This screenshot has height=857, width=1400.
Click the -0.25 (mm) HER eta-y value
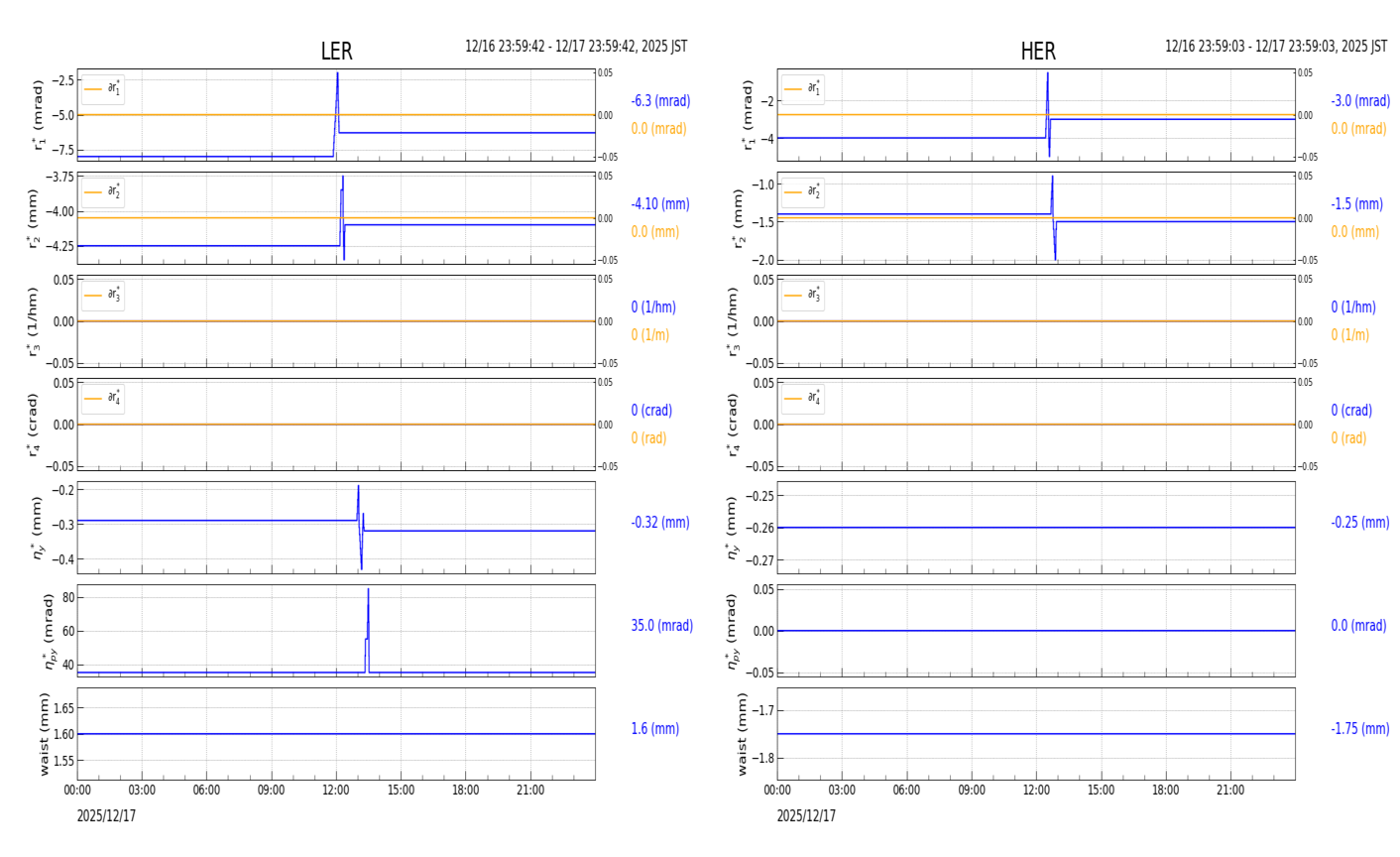pyautogui.click(x=1359, y=523)
